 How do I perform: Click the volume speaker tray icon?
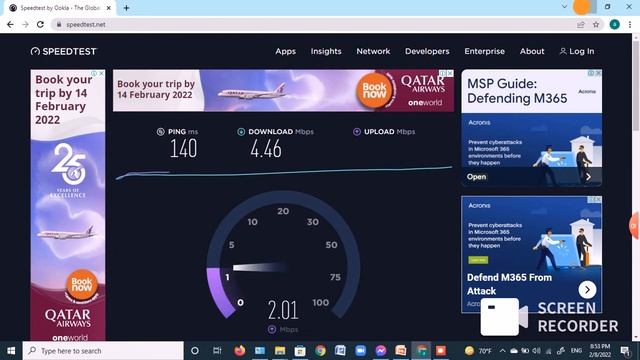[537, 351]
